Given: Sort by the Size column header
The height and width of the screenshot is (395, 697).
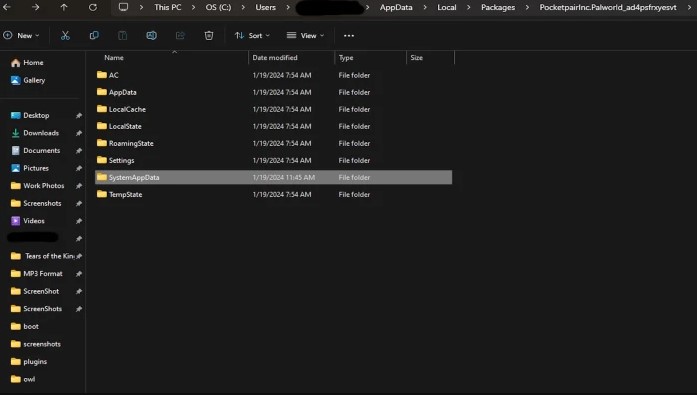Looking at the screenshot, I should click(417, 58).
